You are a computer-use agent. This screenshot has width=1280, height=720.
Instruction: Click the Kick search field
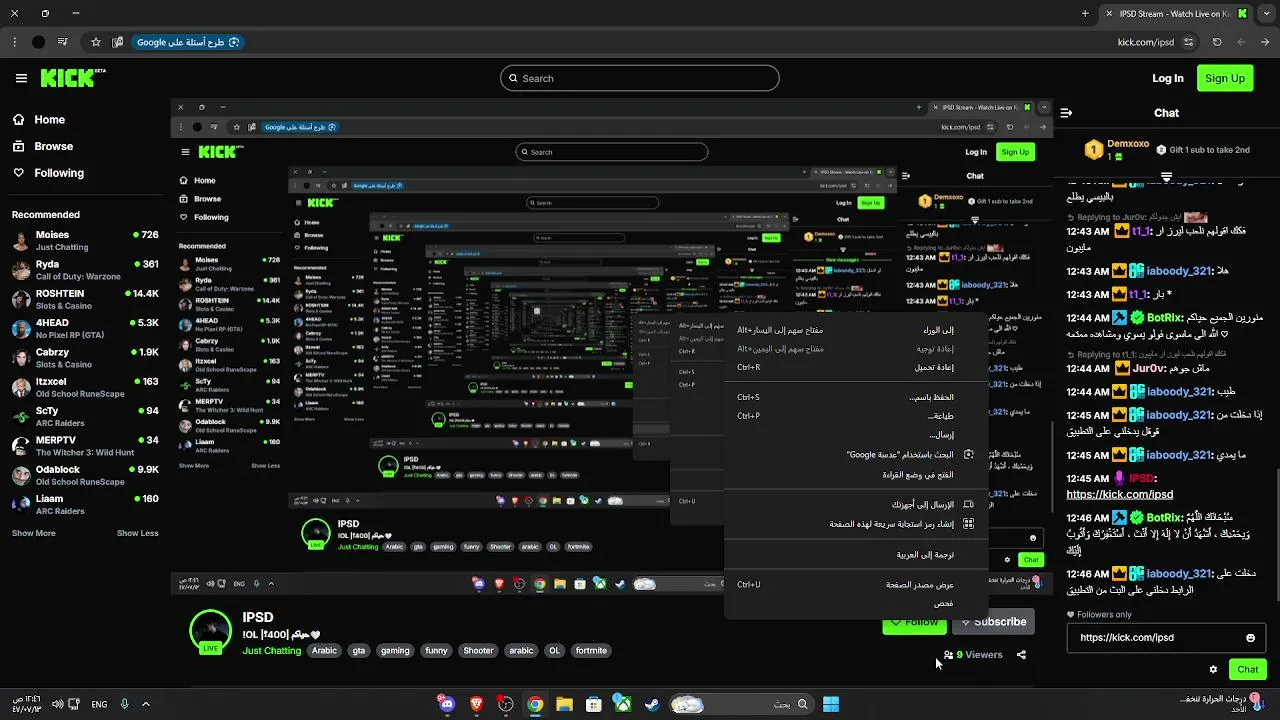coord(640,78)
